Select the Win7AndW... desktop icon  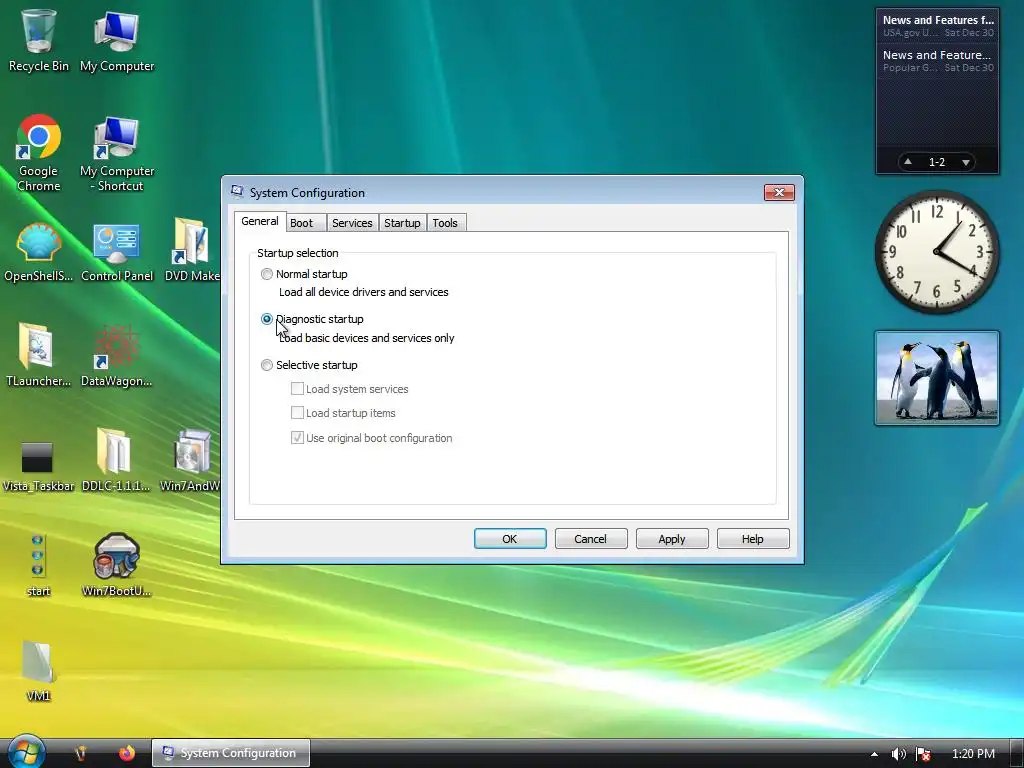[190, 460]
